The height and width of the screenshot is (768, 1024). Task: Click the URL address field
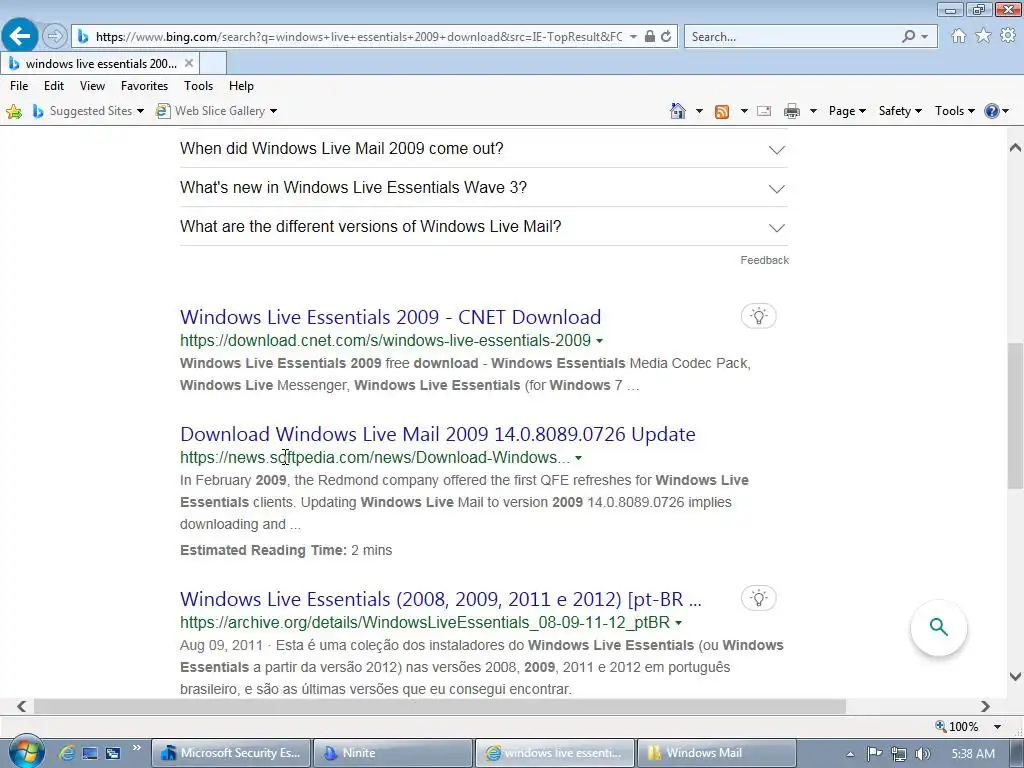pos(359,37)
